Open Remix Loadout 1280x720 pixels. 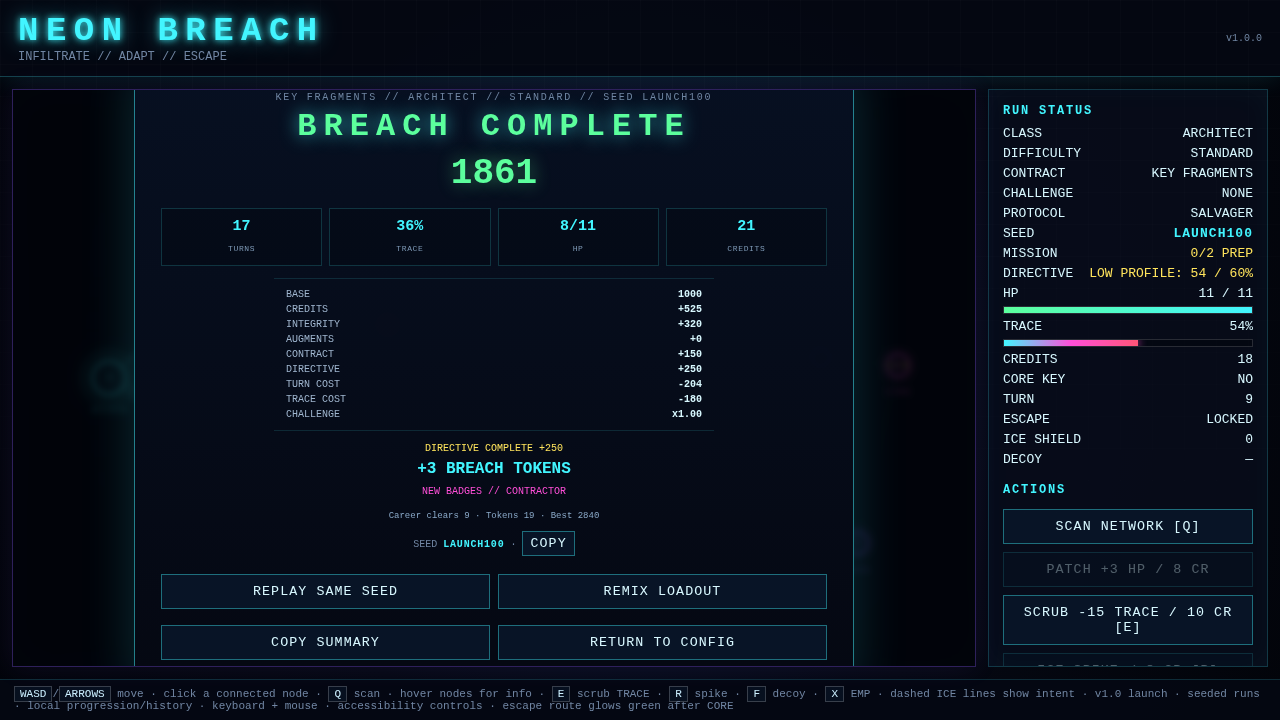pos(662,591)
